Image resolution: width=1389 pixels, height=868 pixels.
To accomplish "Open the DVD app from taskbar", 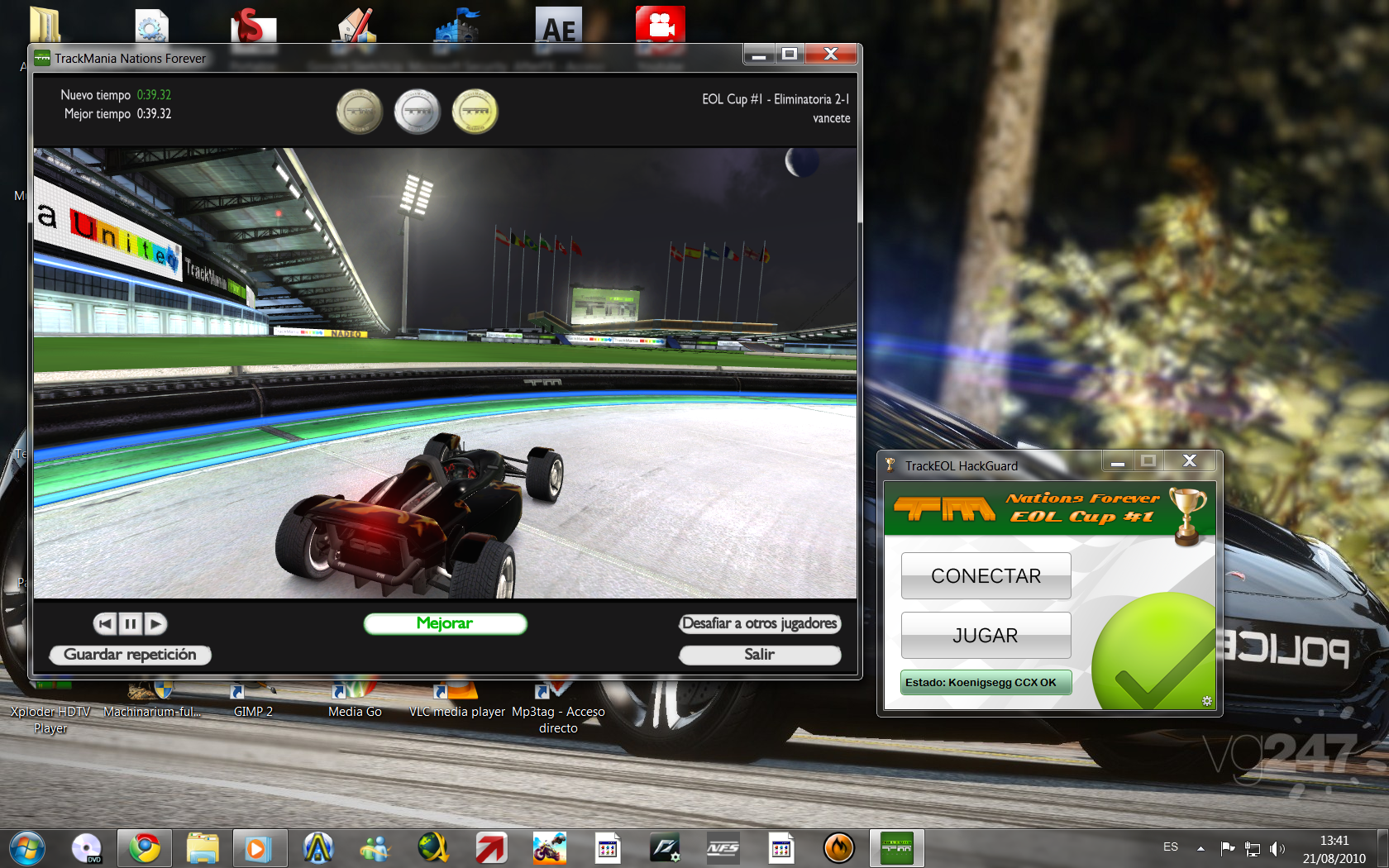I will pyautogui.click(x=87, y=848).
